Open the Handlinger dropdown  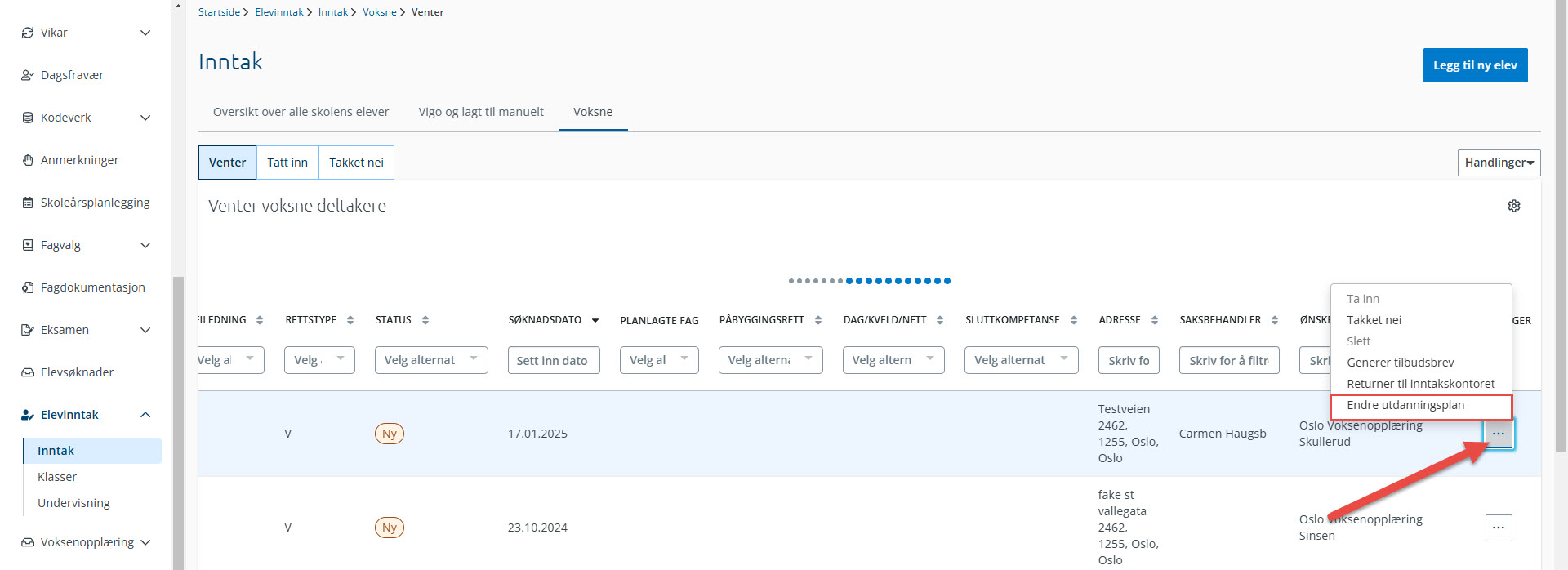pos(1499,163)
